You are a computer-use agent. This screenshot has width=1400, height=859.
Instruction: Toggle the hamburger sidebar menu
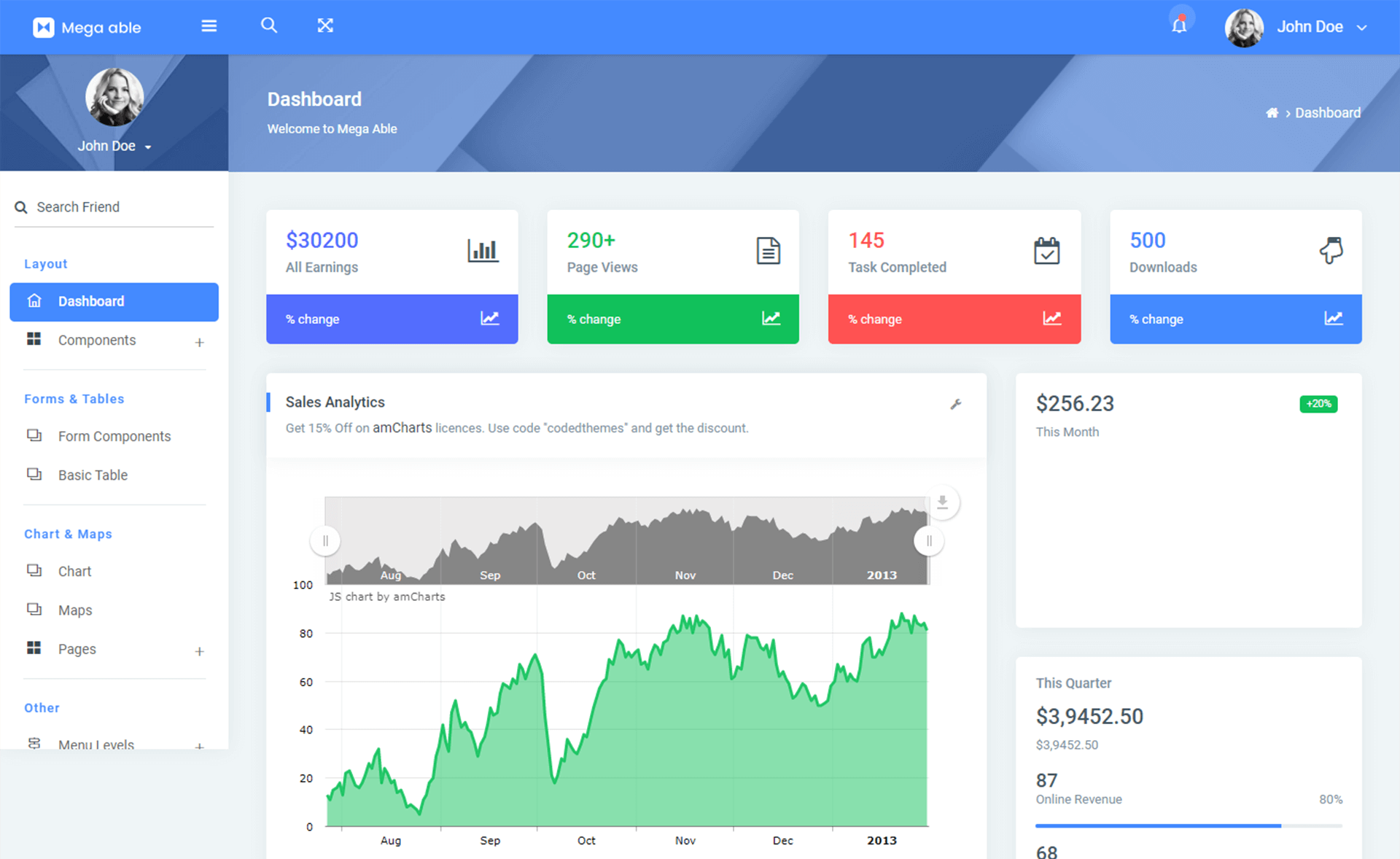coord(209,26)
